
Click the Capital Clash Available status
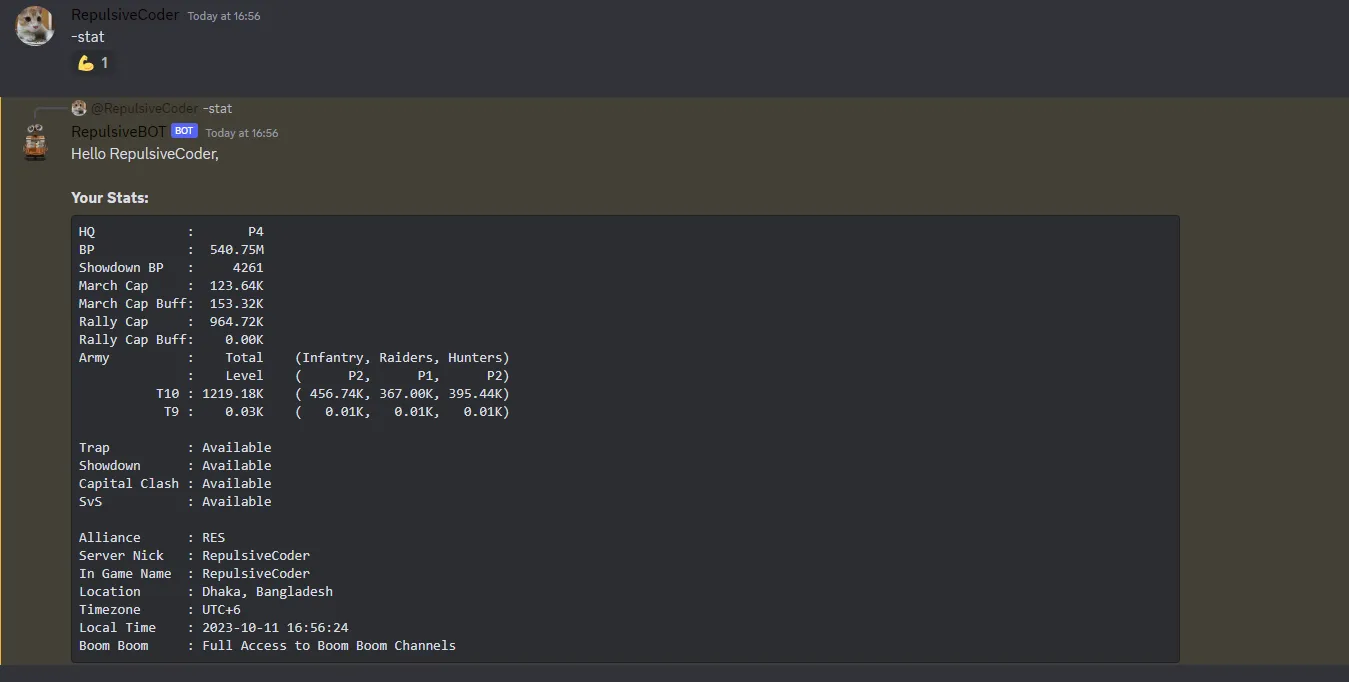(236, 483)
